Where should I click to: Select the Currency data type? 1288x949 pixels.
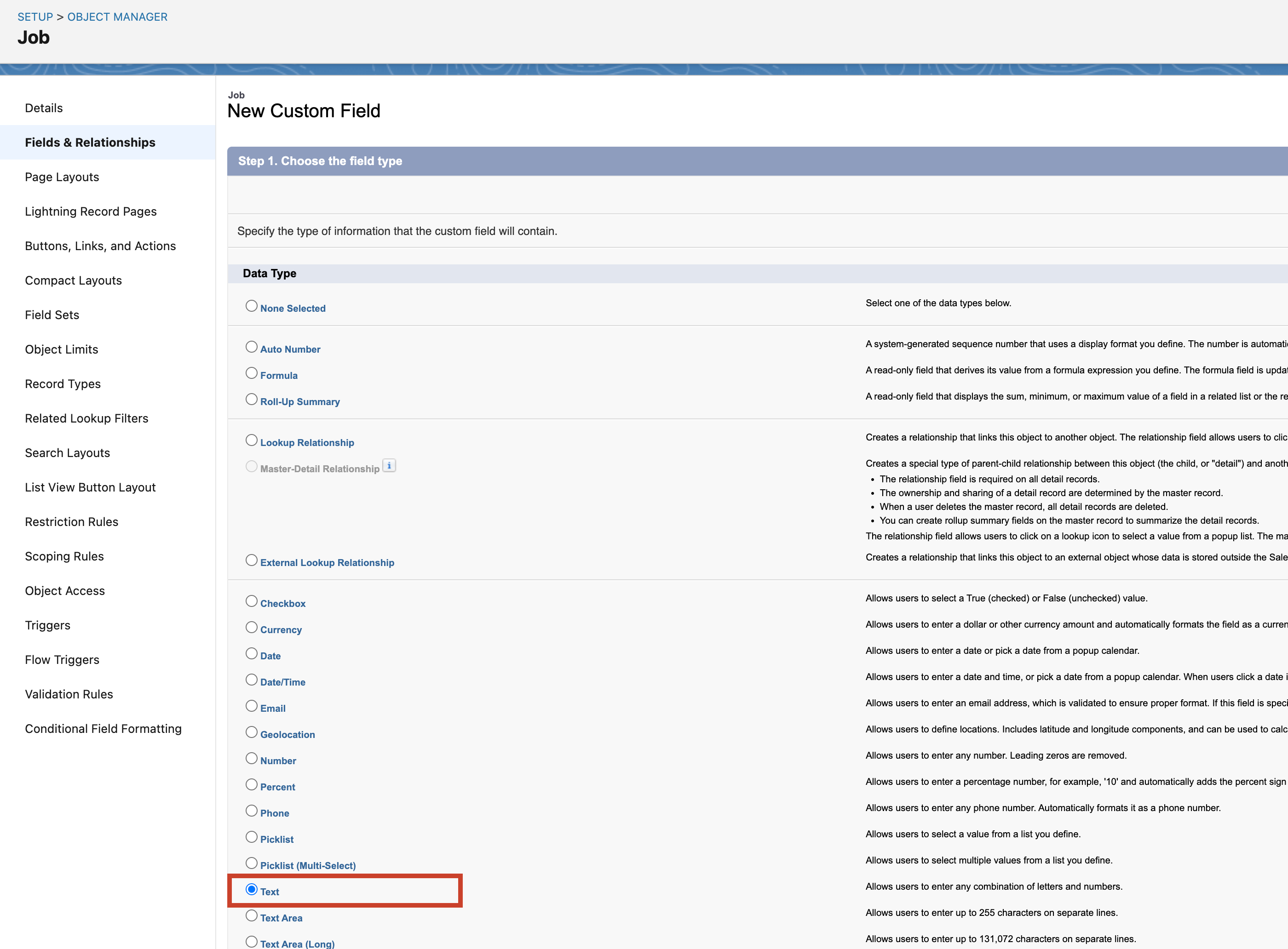[251, 627]
